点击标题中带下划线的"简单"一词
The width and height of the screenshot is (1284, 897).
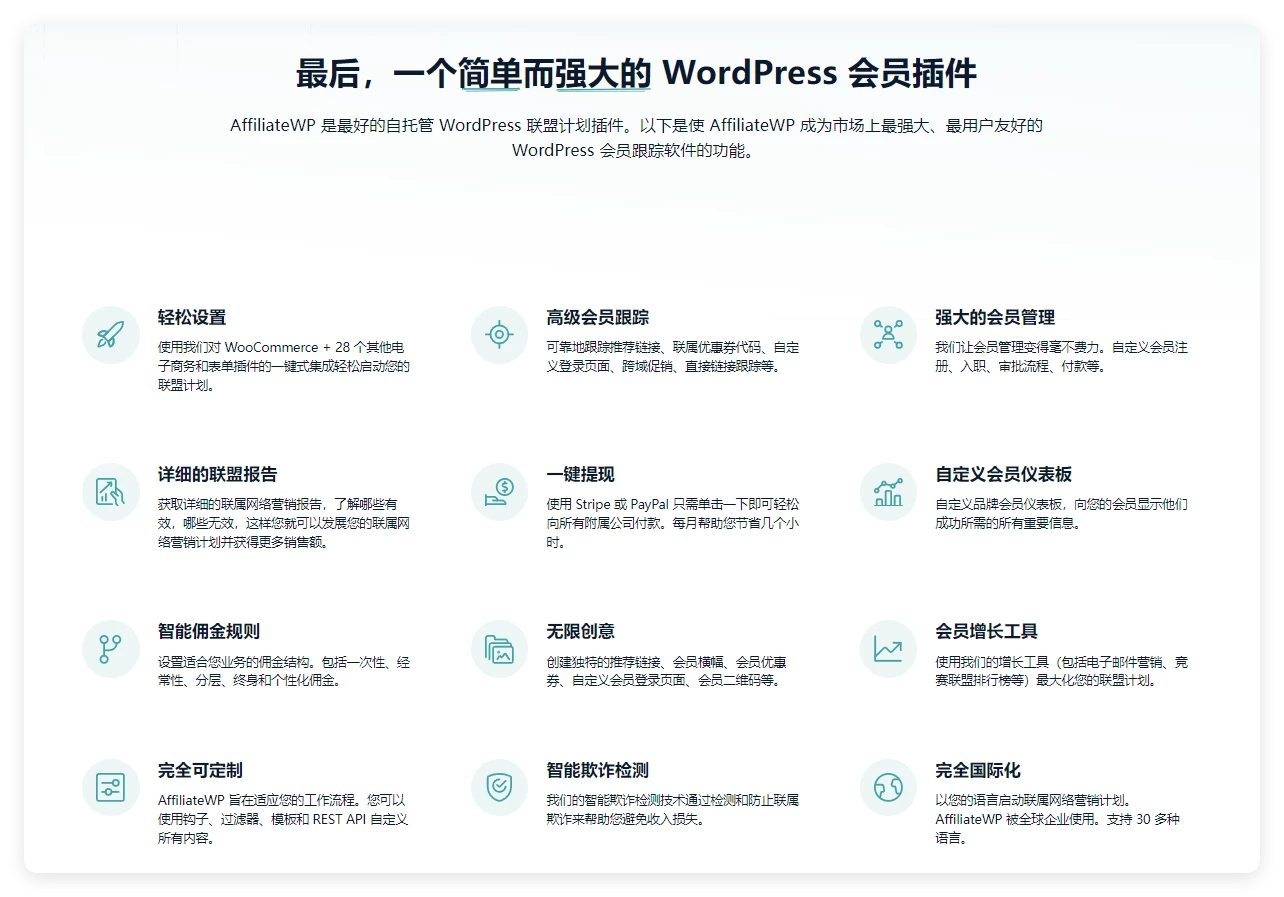[490, 73]
